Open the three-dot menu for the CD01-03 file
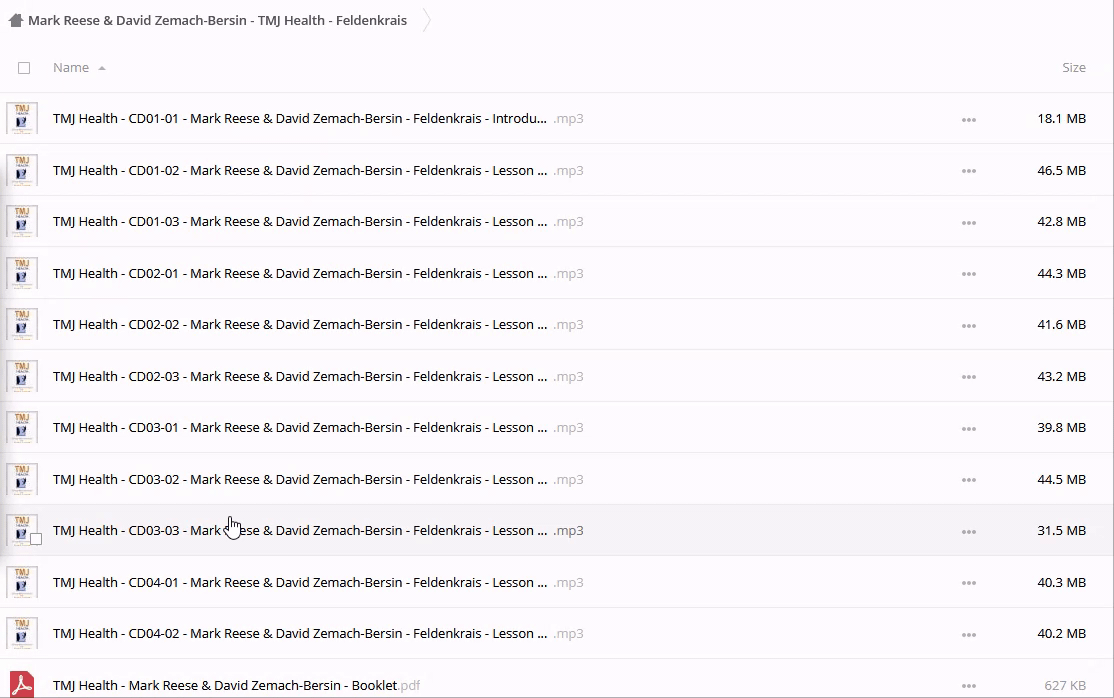This screenshot has width=1114, height=698. point(968,222)
